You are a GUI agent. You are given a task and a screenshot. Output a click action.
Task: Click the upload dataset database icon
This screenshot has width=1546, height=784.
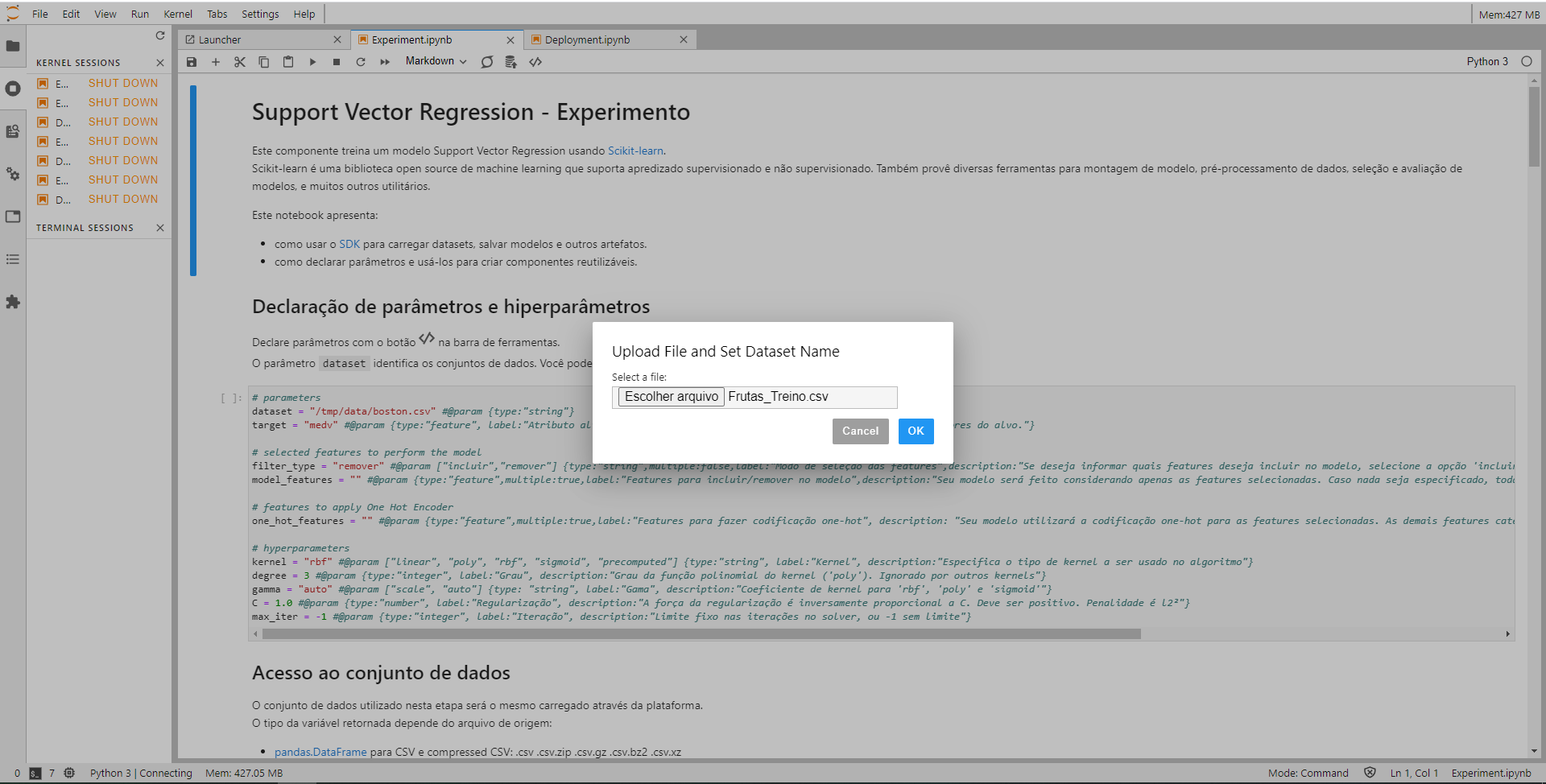click(511, 62)
